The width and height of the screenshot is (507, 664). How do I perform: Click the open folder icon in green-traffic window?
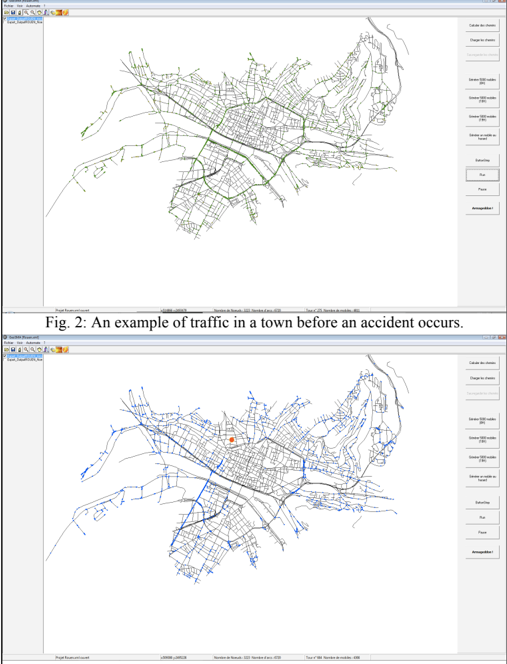pyautogui.click(x=6, y=13)
